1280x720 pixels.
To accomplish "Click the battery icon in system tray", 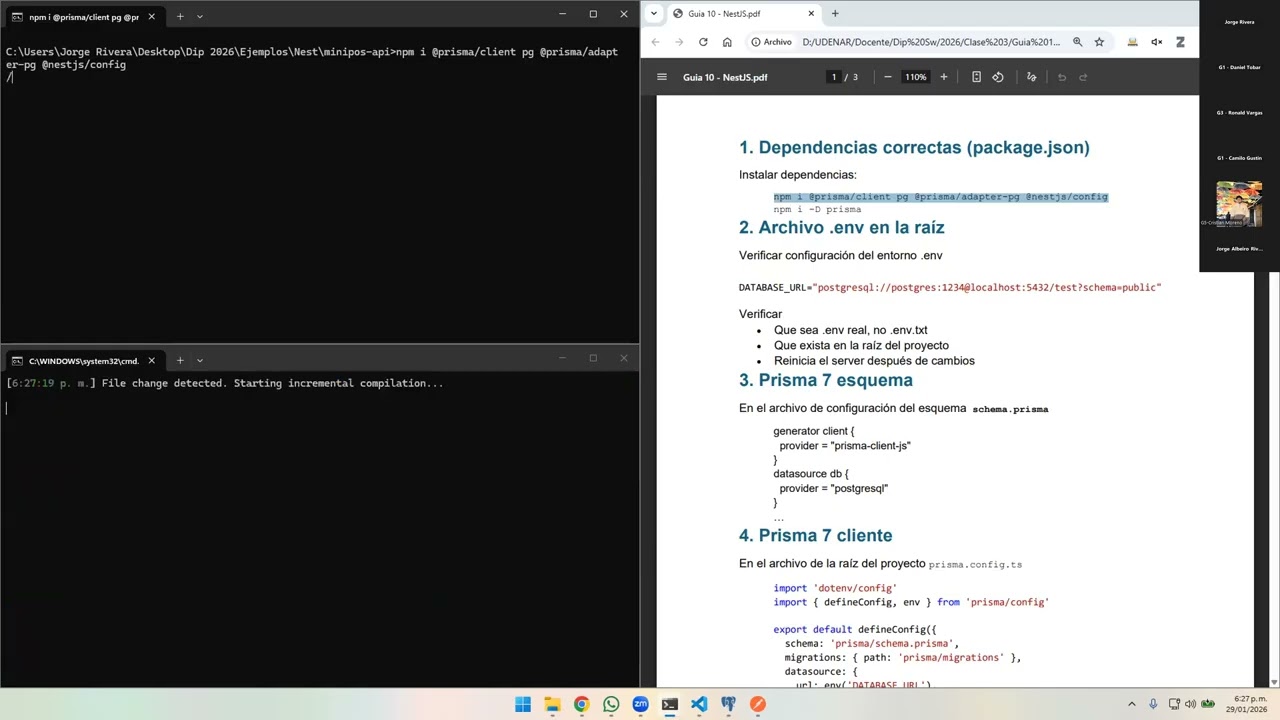I will (1208, 704).
